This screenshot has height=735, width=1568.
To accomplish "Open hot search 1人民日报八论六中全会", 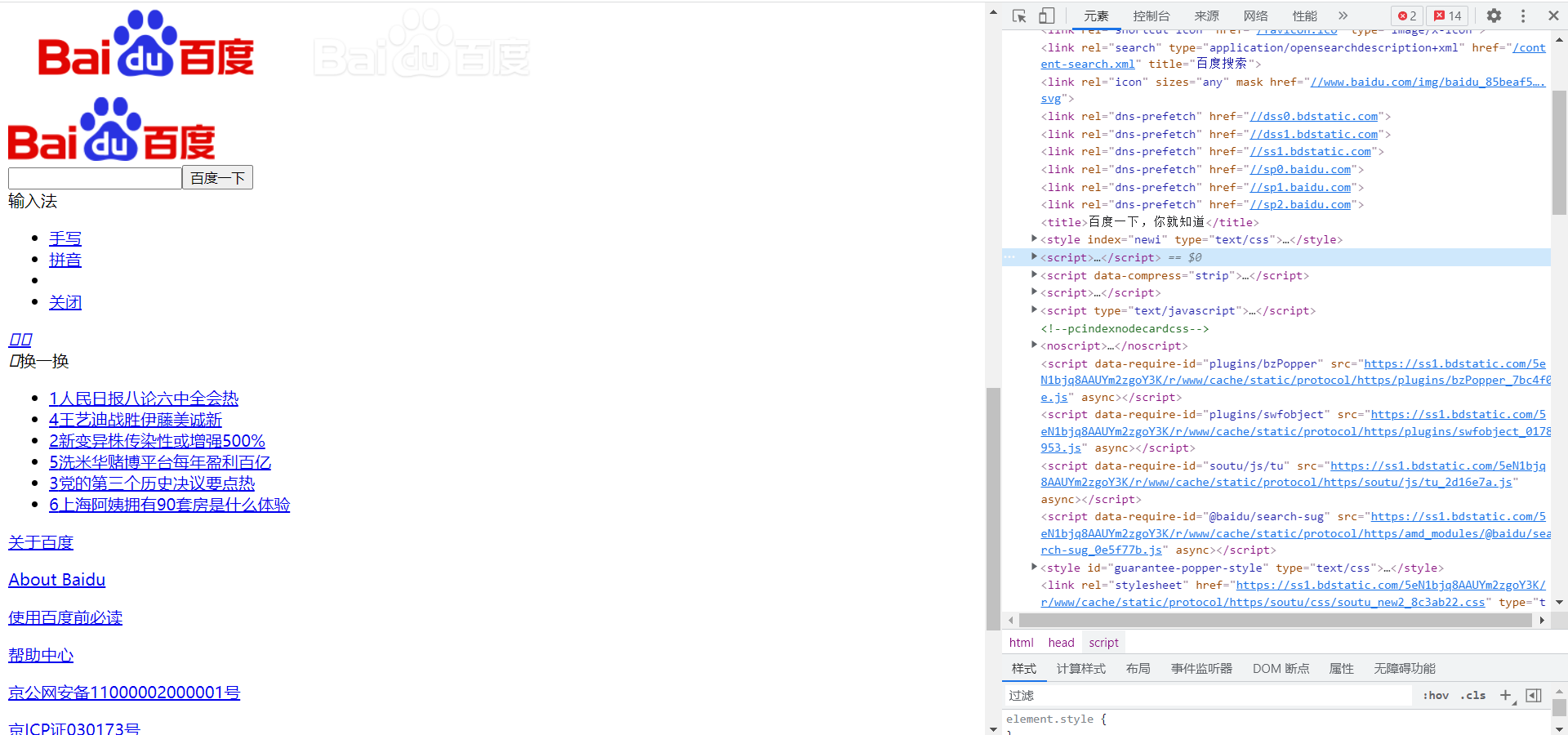I will [x=144, y=399].
